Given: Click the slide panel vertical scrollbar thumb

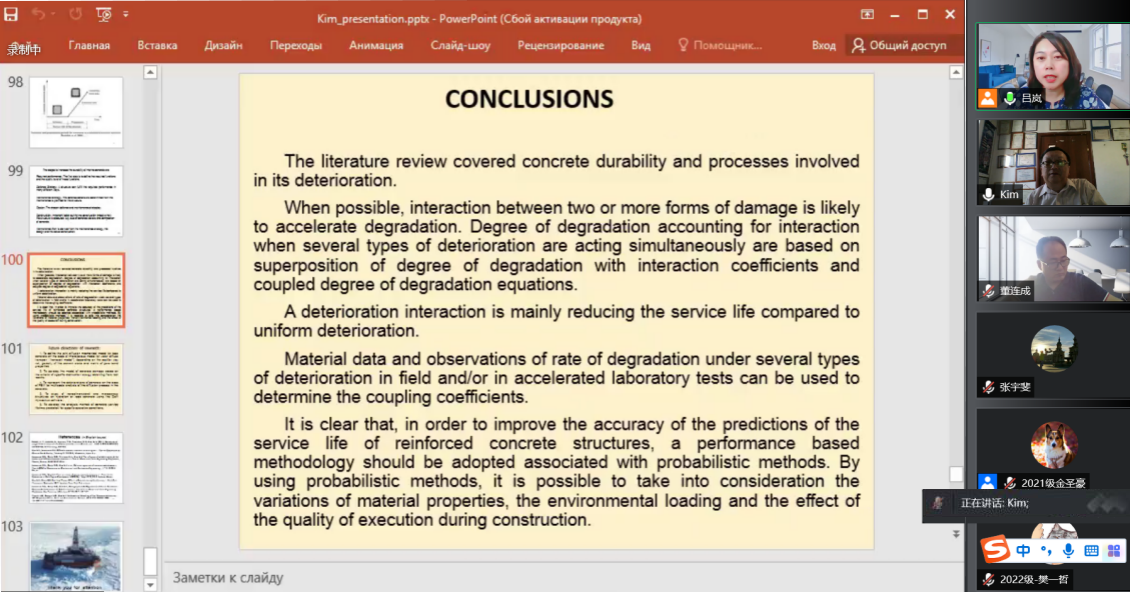Looking at the screenshot, I should pyautogui.click(x=150, y=560).
